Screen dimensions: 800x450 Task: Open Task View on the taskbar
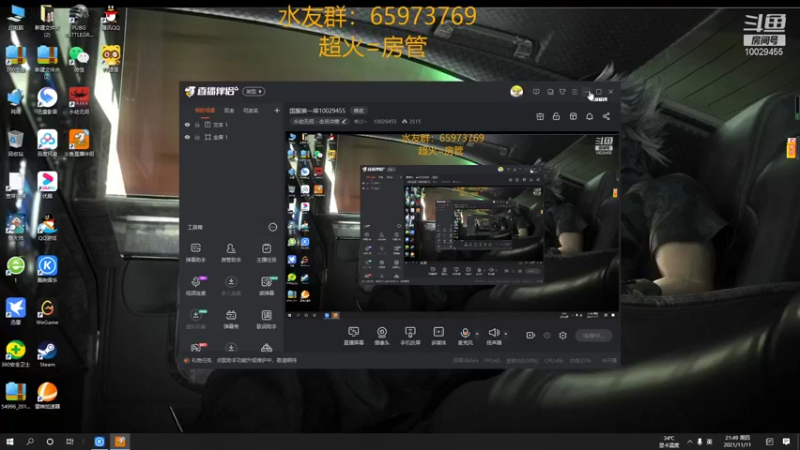point(69,441)
